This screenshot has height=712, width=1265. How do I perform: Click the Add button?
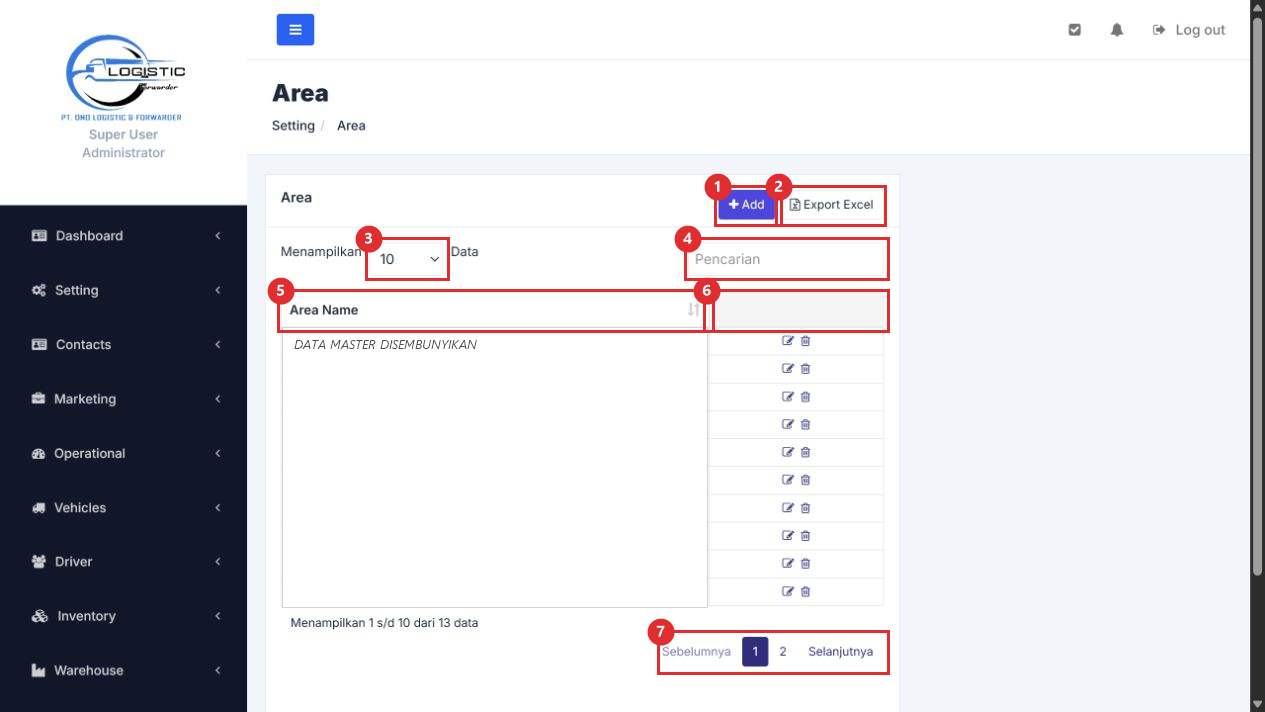pyautogui.click(x=746, y=204)
